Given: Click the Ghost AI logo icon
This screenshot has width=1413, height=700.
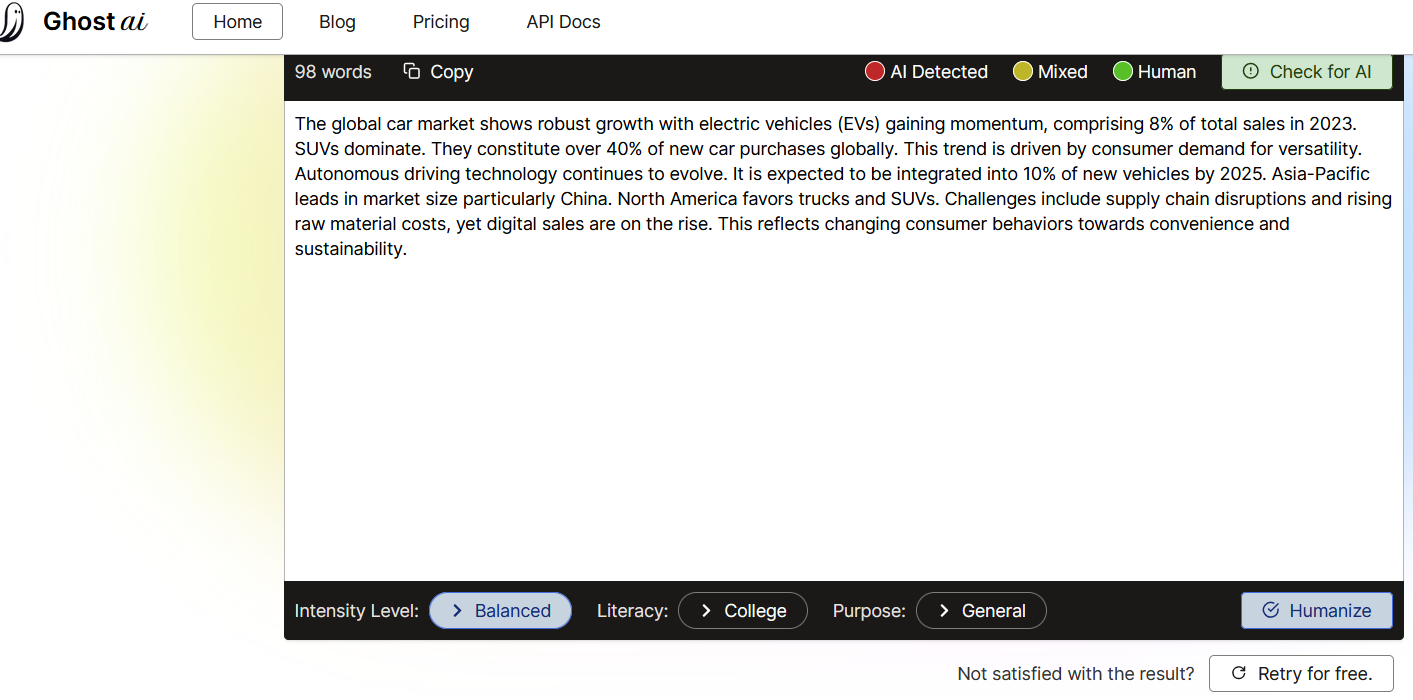Looking at the screenshot, I should click(10, 22).
